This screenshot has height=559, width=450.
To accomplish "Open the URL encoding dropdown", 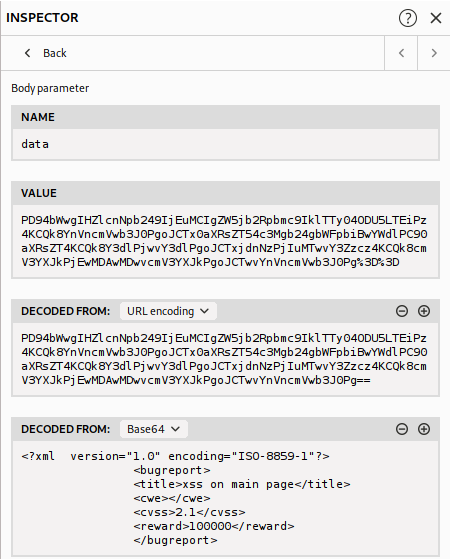I will 168,311.
